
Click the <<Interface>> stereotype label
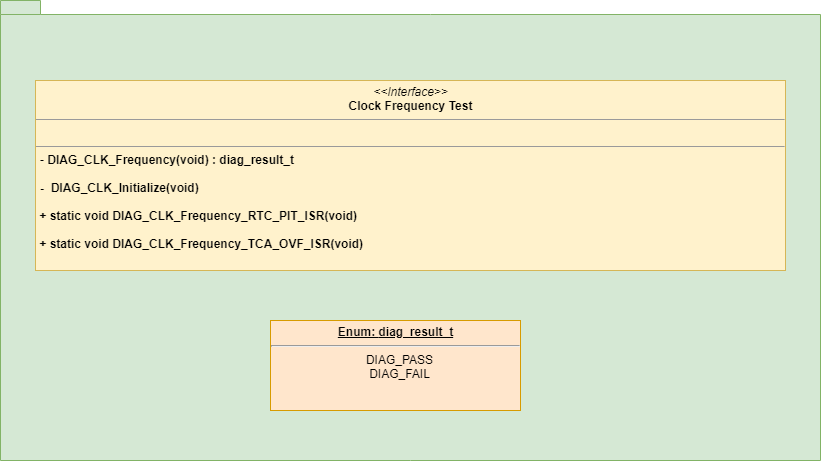(410, 92)
